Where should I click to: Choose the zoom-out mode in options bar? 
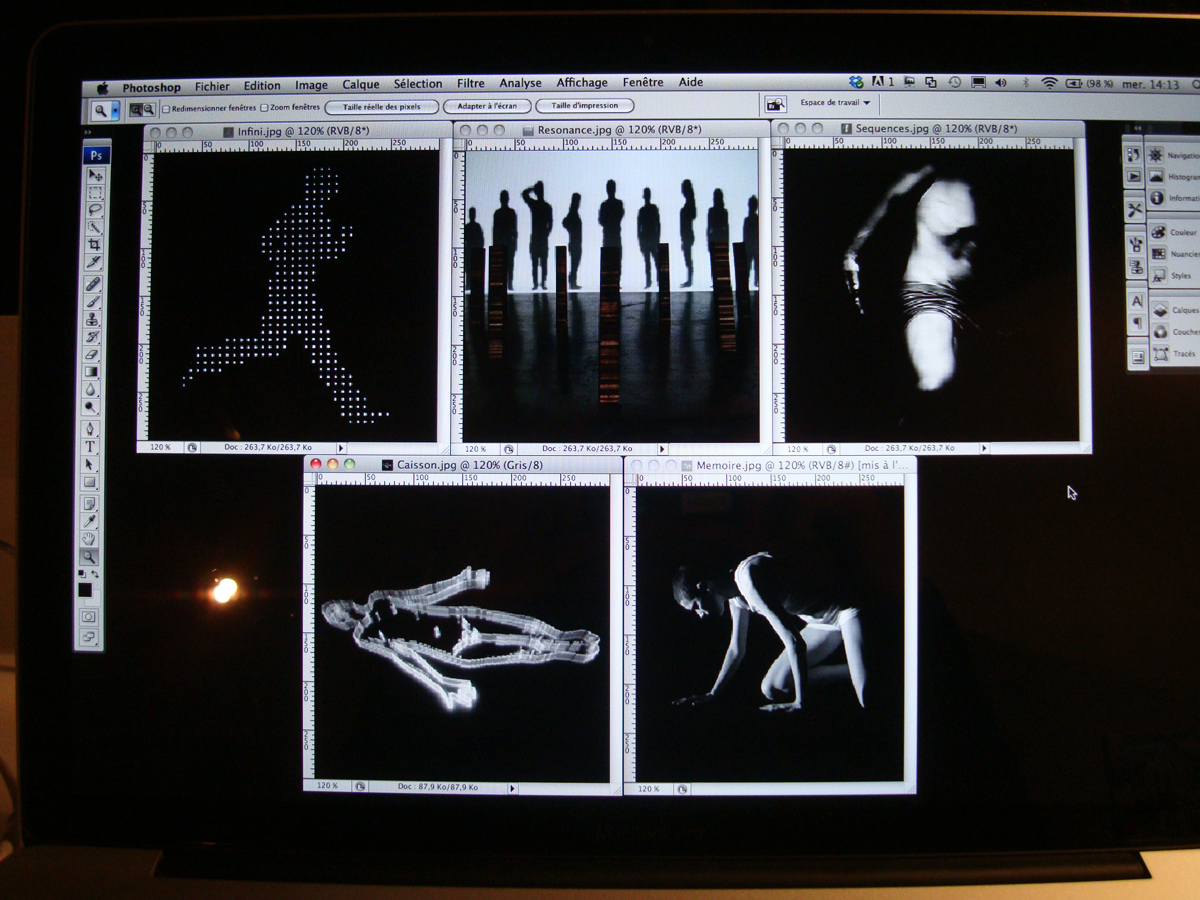click(x=149, y=109)
